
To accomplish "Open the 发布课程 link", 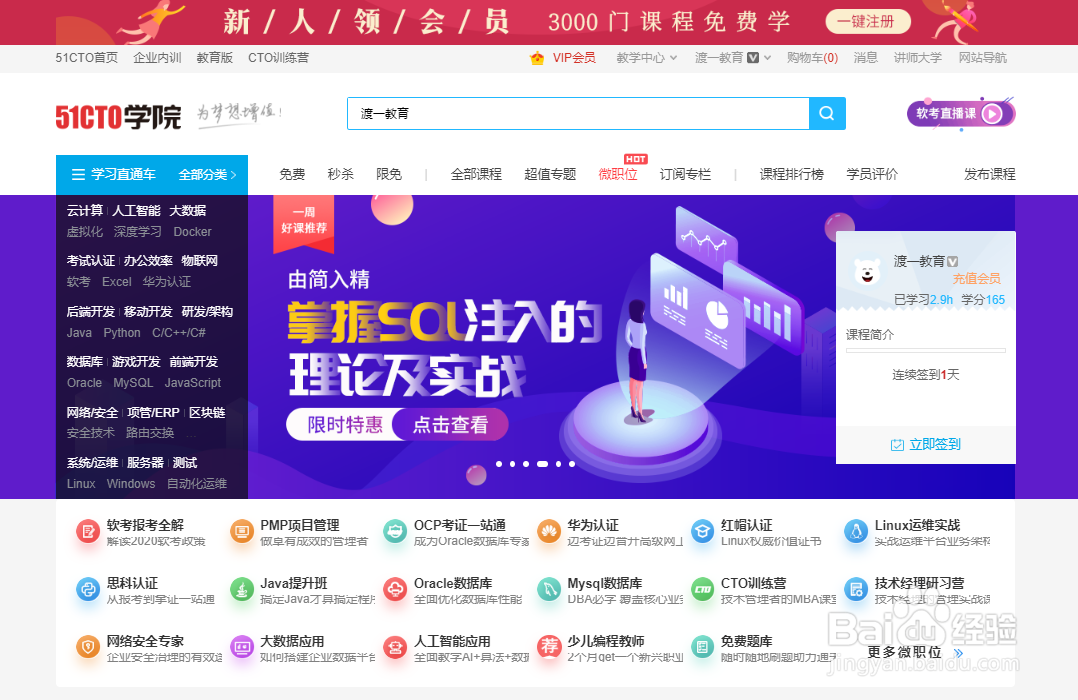I will pos(989,174).
